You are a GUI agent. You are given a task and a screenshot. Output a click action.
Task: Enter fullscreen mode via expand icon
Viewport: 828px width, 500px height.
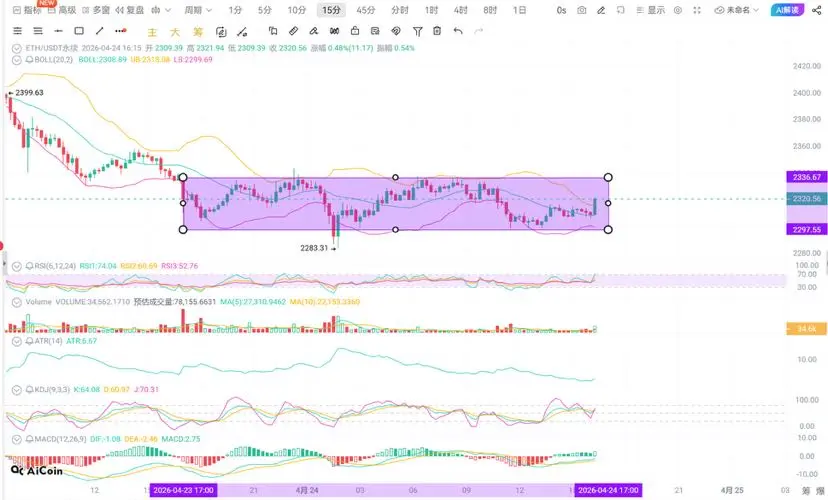pos(697,10)
